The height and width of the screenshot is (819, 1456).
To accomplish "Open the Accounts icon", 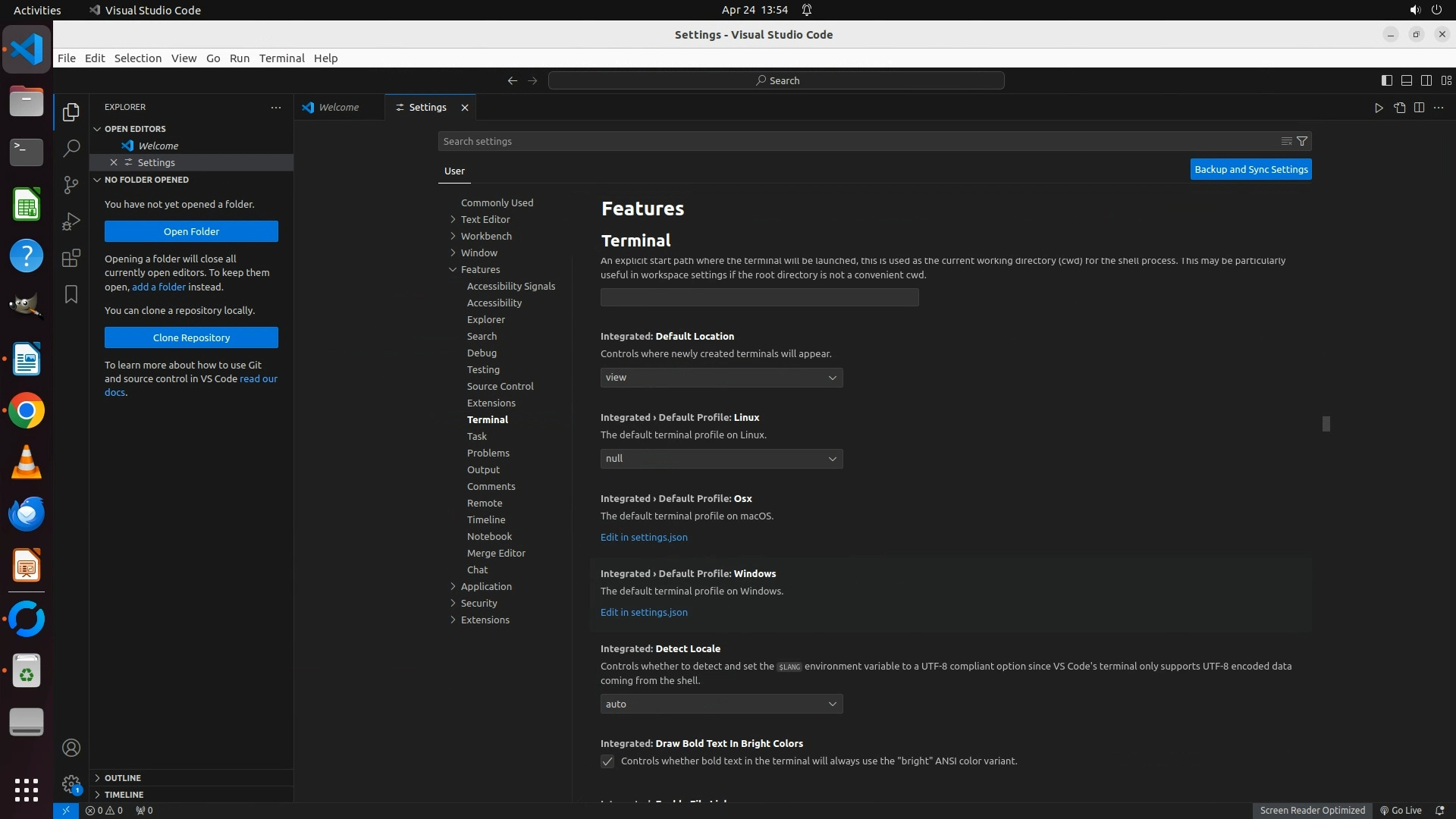I will point(71,748).
